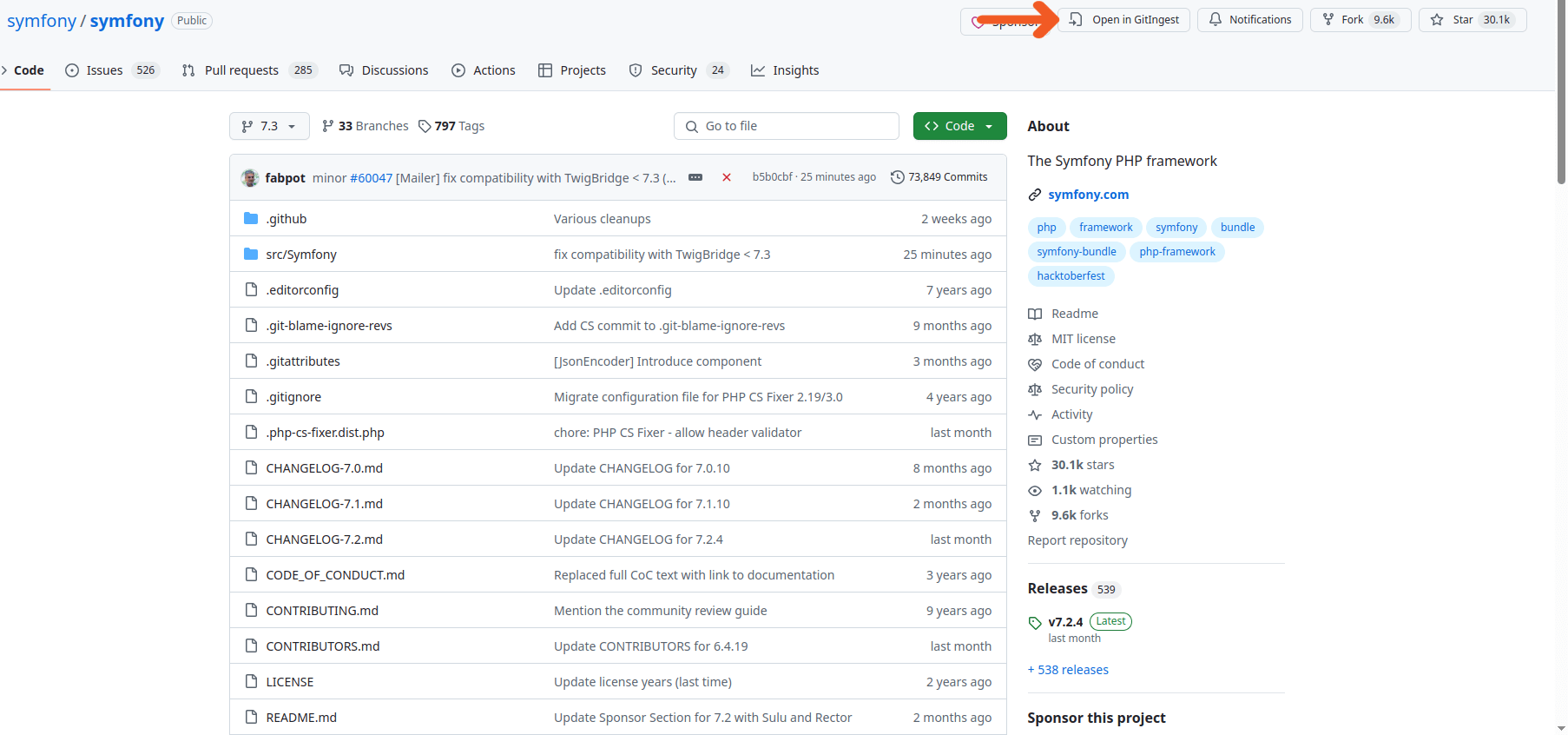
Task: Open Custom properties link
Action: 1093,440
